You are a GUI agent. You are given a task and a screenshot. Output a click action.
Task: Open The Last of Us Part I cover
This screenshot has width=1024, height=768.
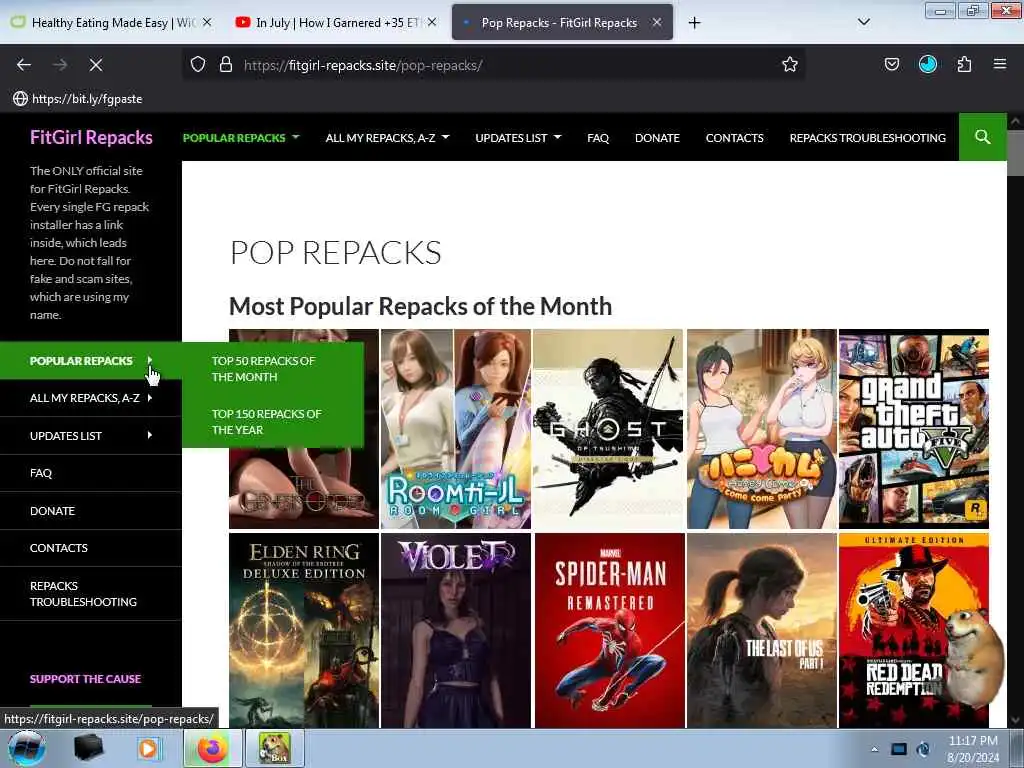click(x=761, y=630)
